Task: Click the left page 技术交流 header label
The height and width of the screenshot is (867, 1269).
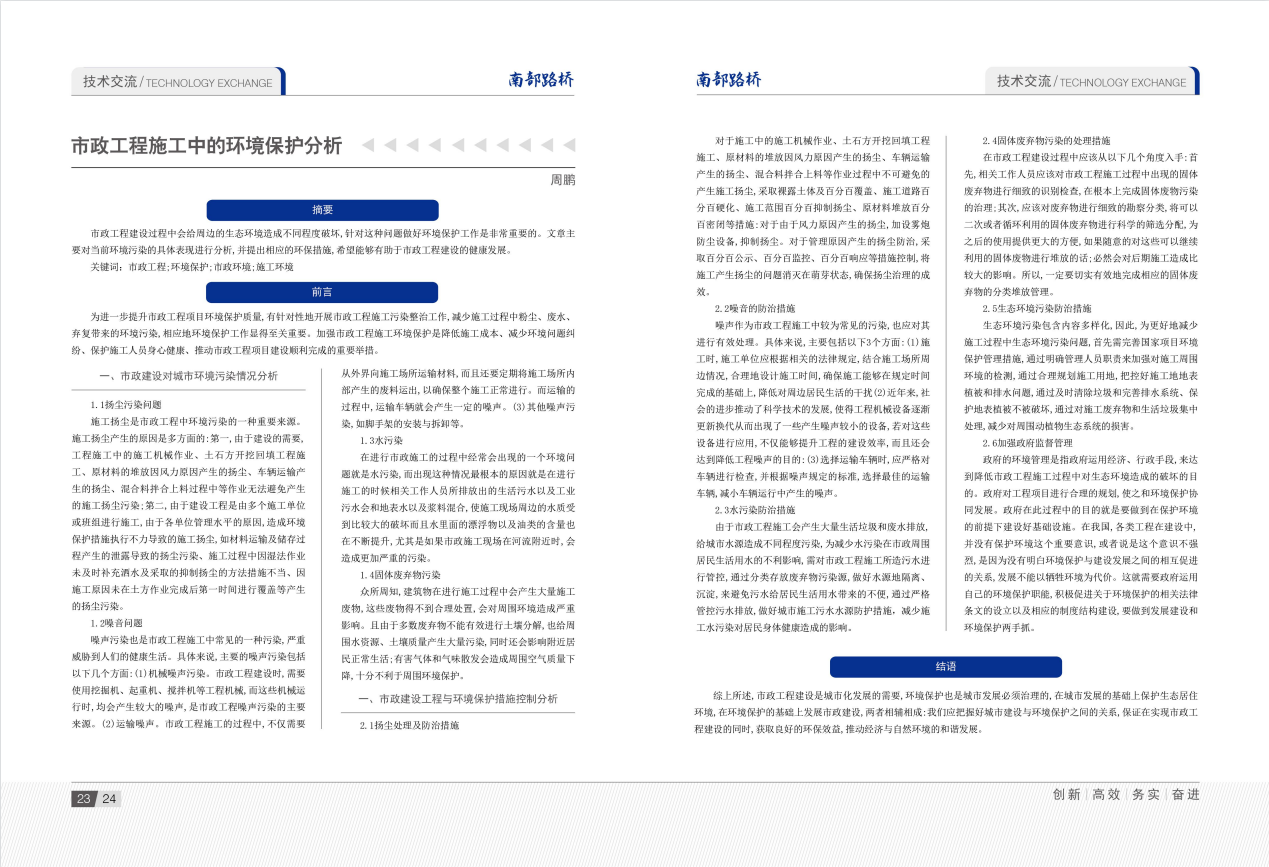Action: tap(110, 82)
